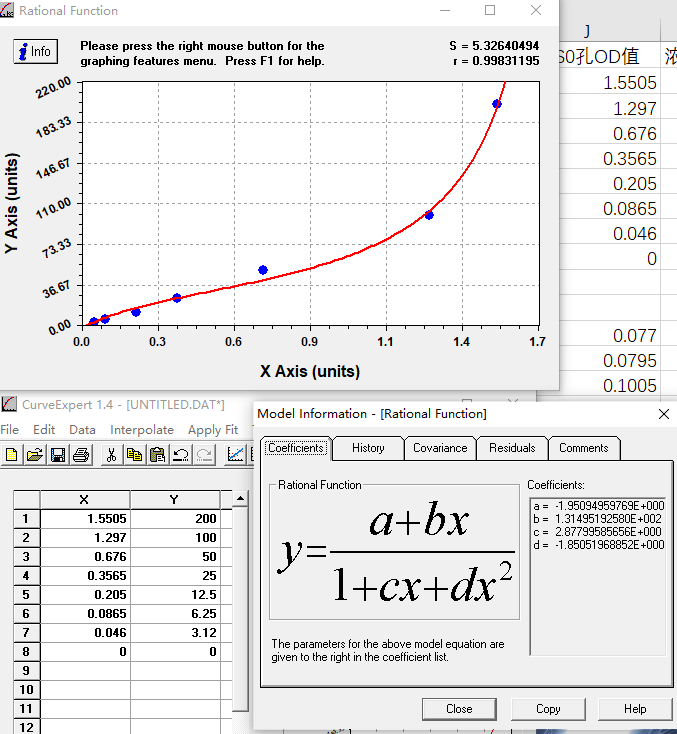The height and width of the screenshot is (734, 677).
Task: Switch to the Covariance tab
Action: tap(440, 448)
